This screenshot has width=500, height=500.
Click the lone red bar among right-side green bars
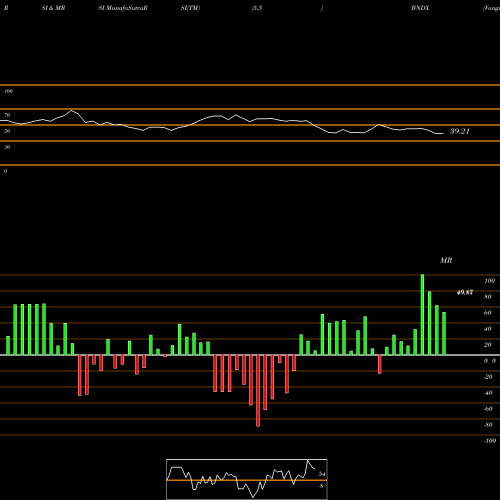[380, 364]
